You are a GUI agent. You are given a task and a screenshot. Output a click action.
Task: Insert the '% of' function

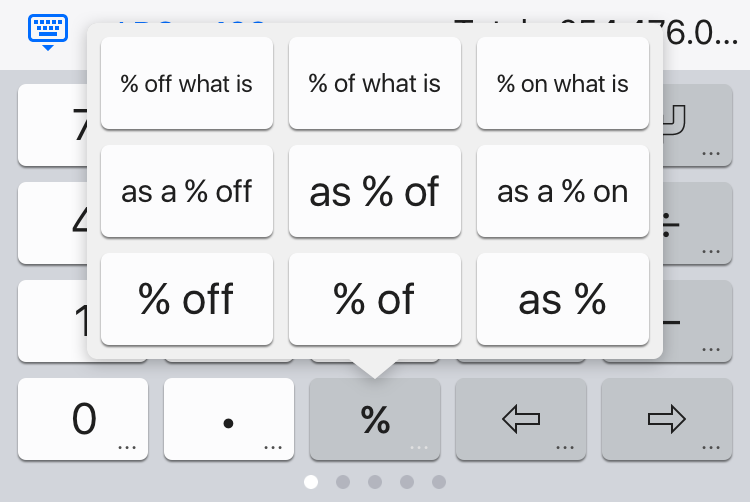coord(375,299)
